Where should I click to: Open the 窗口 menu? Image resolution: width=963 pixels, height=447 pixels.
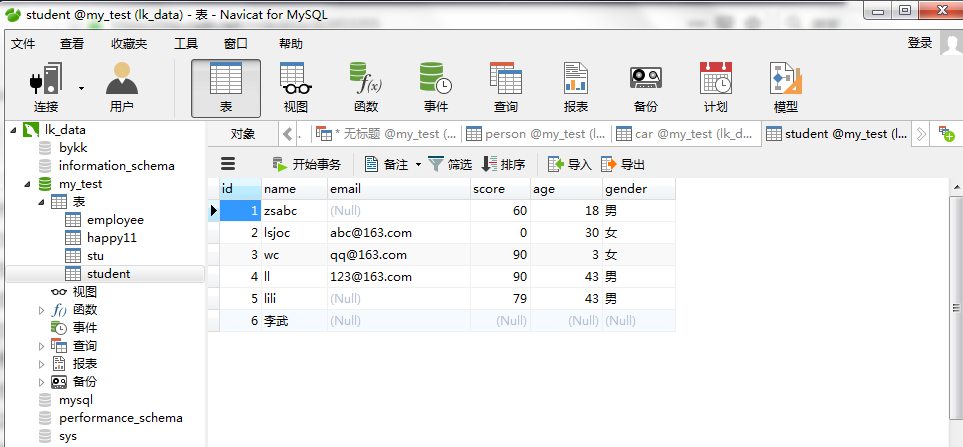(x=236, y=44)
